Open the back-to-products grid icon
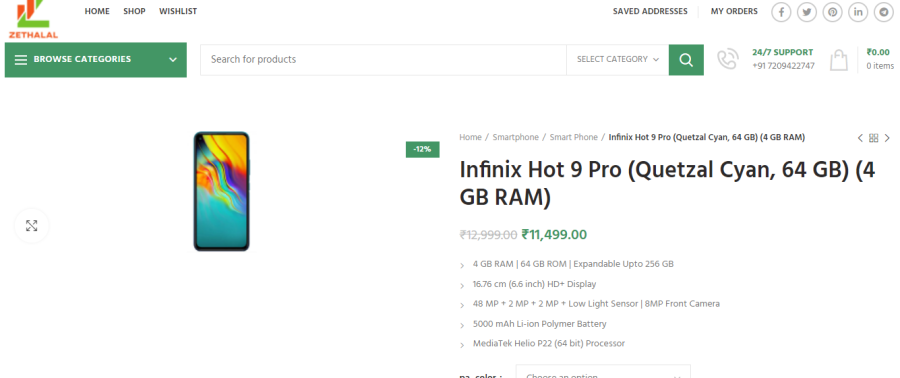900x378 pixels. pyautogui.click(x=874, y=138)
